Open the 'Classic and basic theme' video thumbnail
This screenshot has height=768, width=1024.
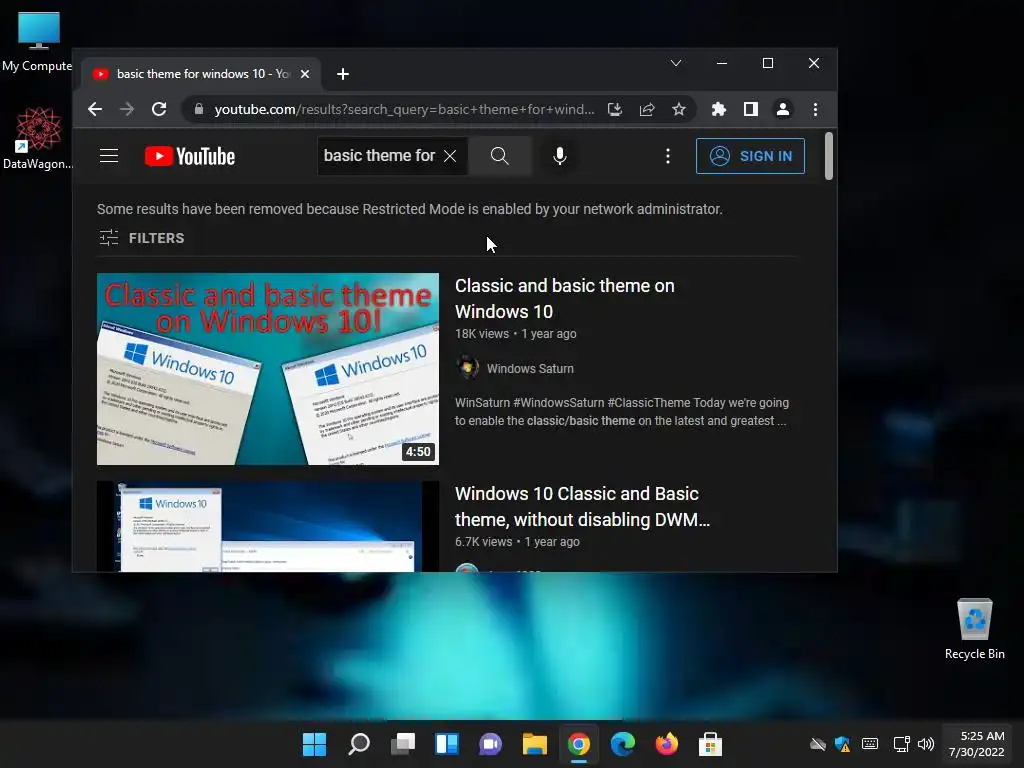(x=268, y=369)
